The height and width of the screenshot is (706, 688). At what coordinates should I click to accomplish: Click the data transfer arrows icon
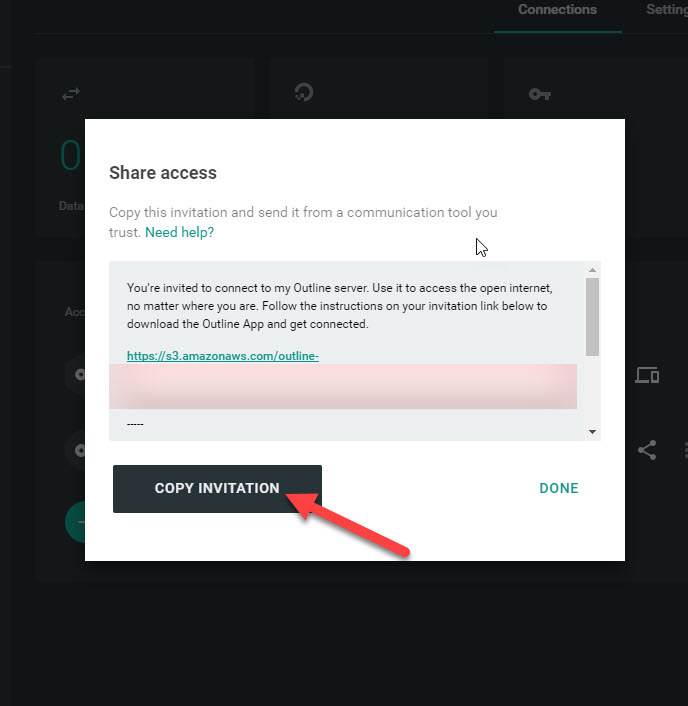click(71, 95)
